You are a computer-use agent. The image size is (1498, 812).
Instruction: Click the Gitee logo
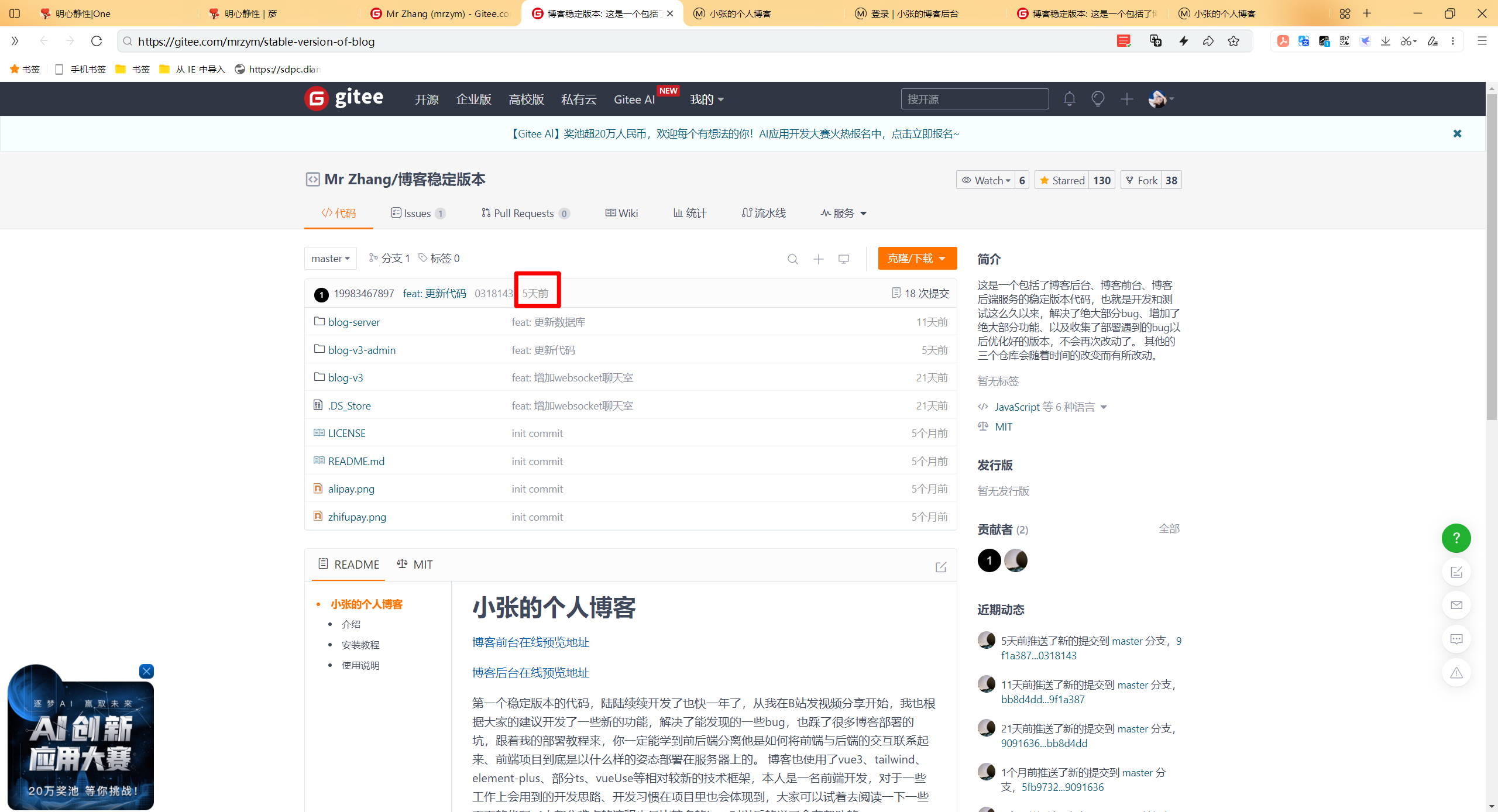[344, 98]
